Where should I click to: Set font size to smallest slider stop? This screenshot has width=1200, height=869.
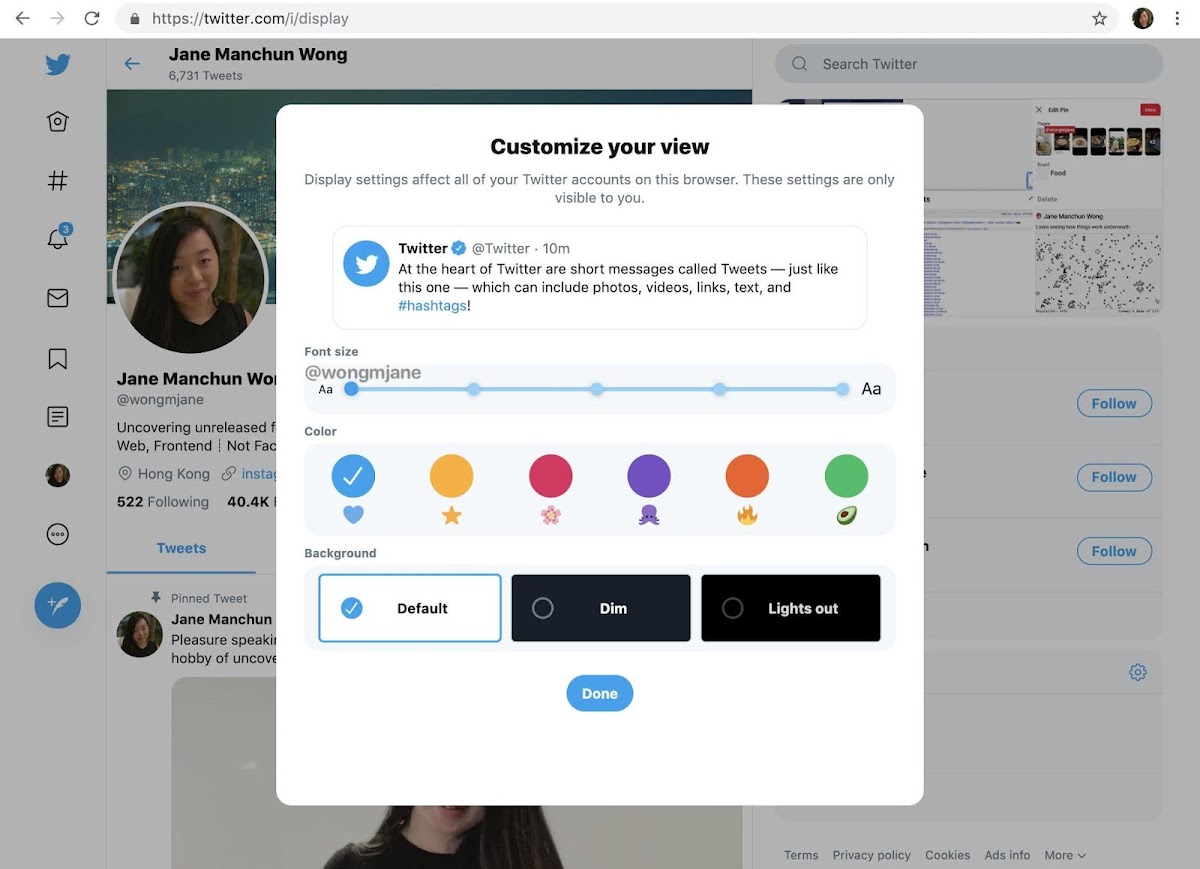351,389
